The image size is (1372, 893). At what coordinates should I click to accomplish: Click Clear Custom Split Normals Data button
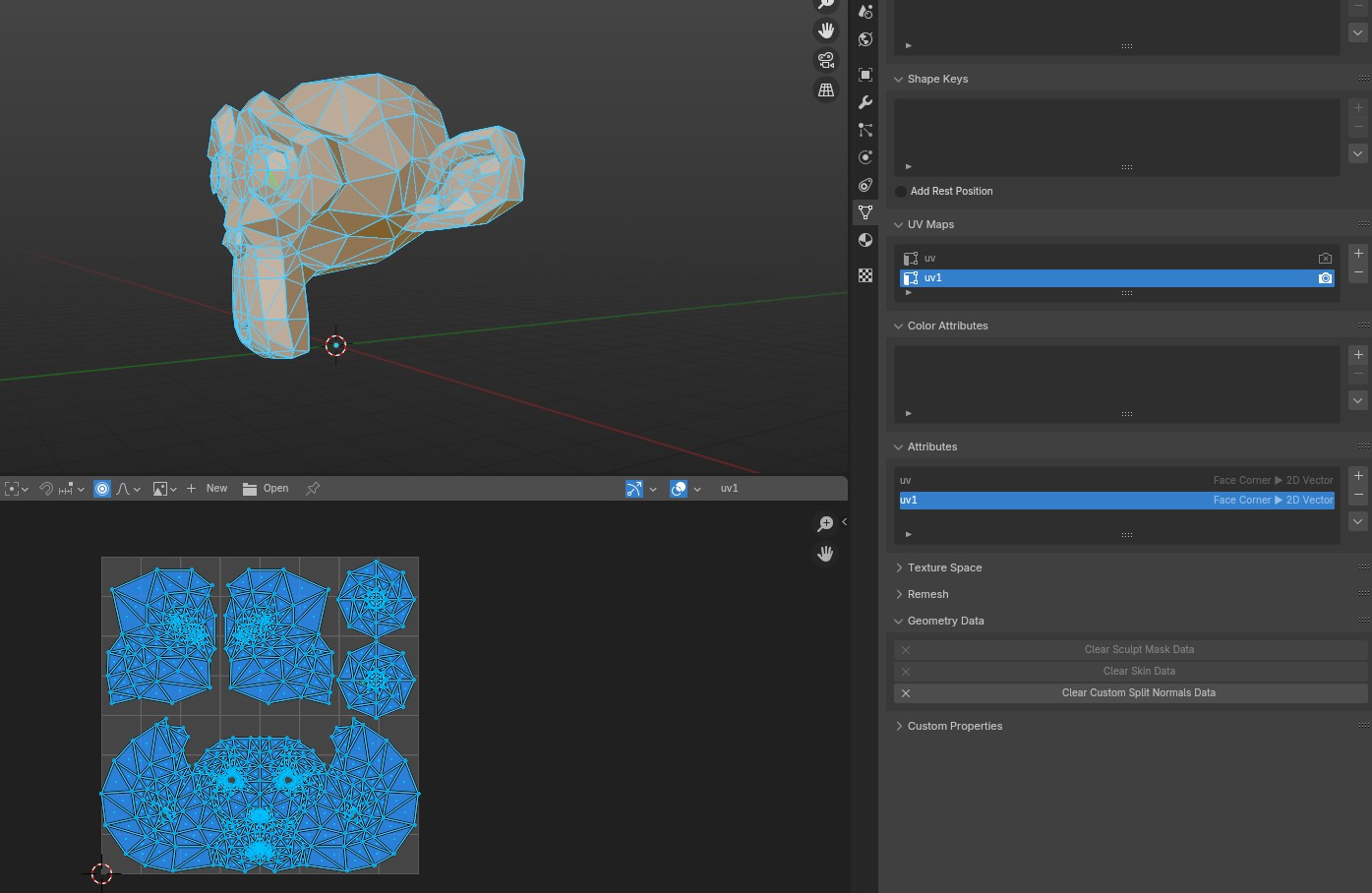click(x=1138, y=693)
